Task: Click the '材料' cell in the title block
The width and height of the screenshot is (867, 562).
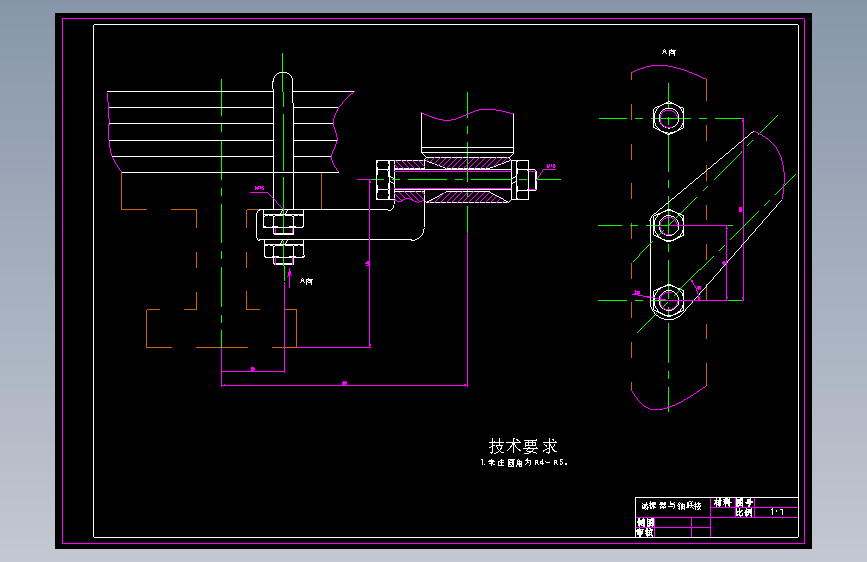Action: point(722,503)
